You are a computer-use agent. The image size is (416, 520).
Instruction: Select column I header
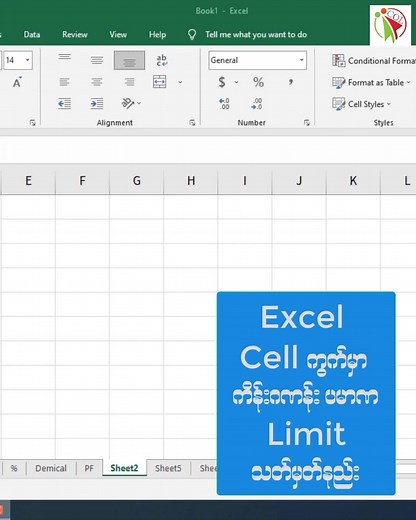(245, 181)
